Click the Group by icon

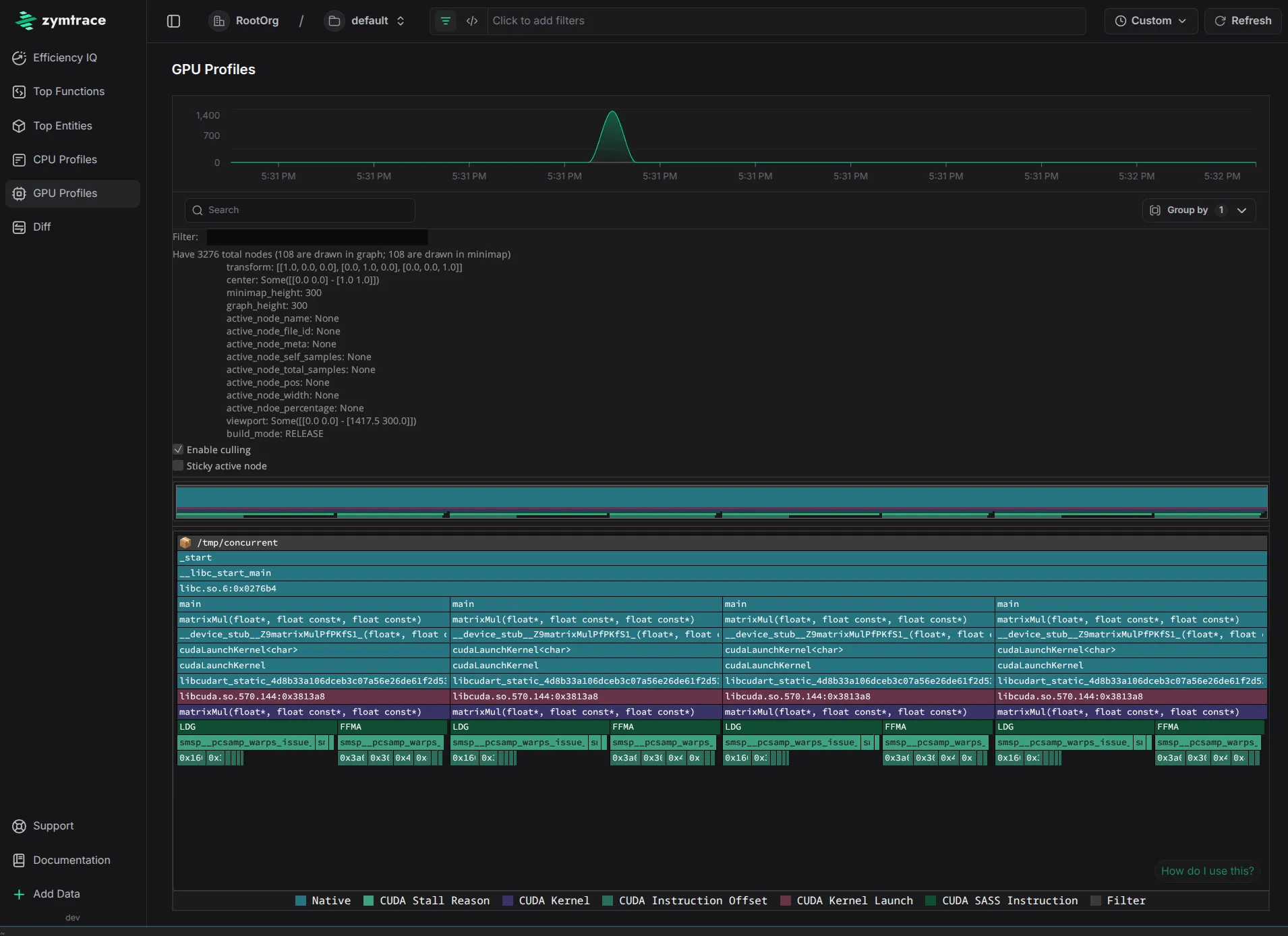[1155, 210]
